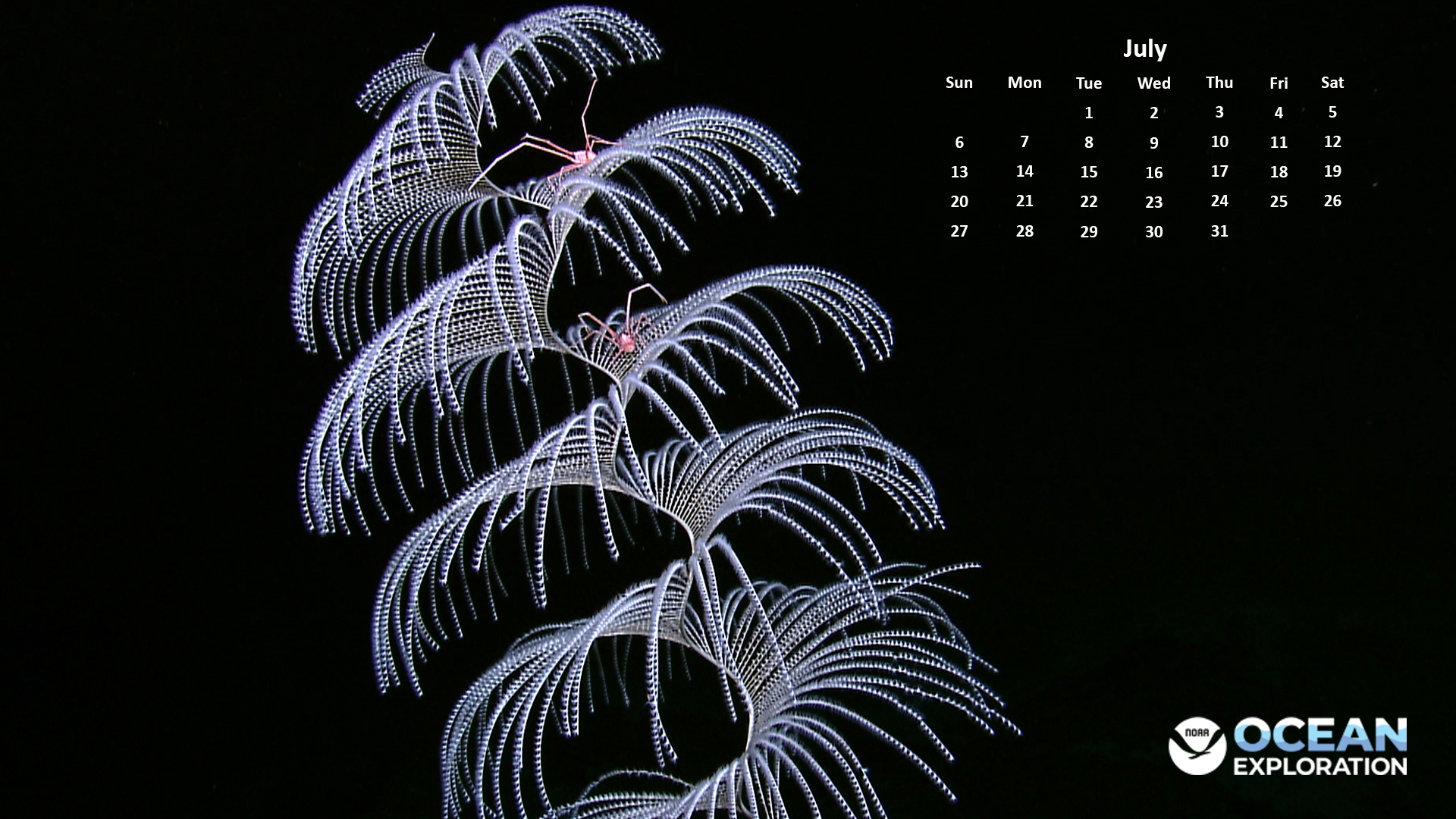Select date 13 in the calendar

coord(959,172)
